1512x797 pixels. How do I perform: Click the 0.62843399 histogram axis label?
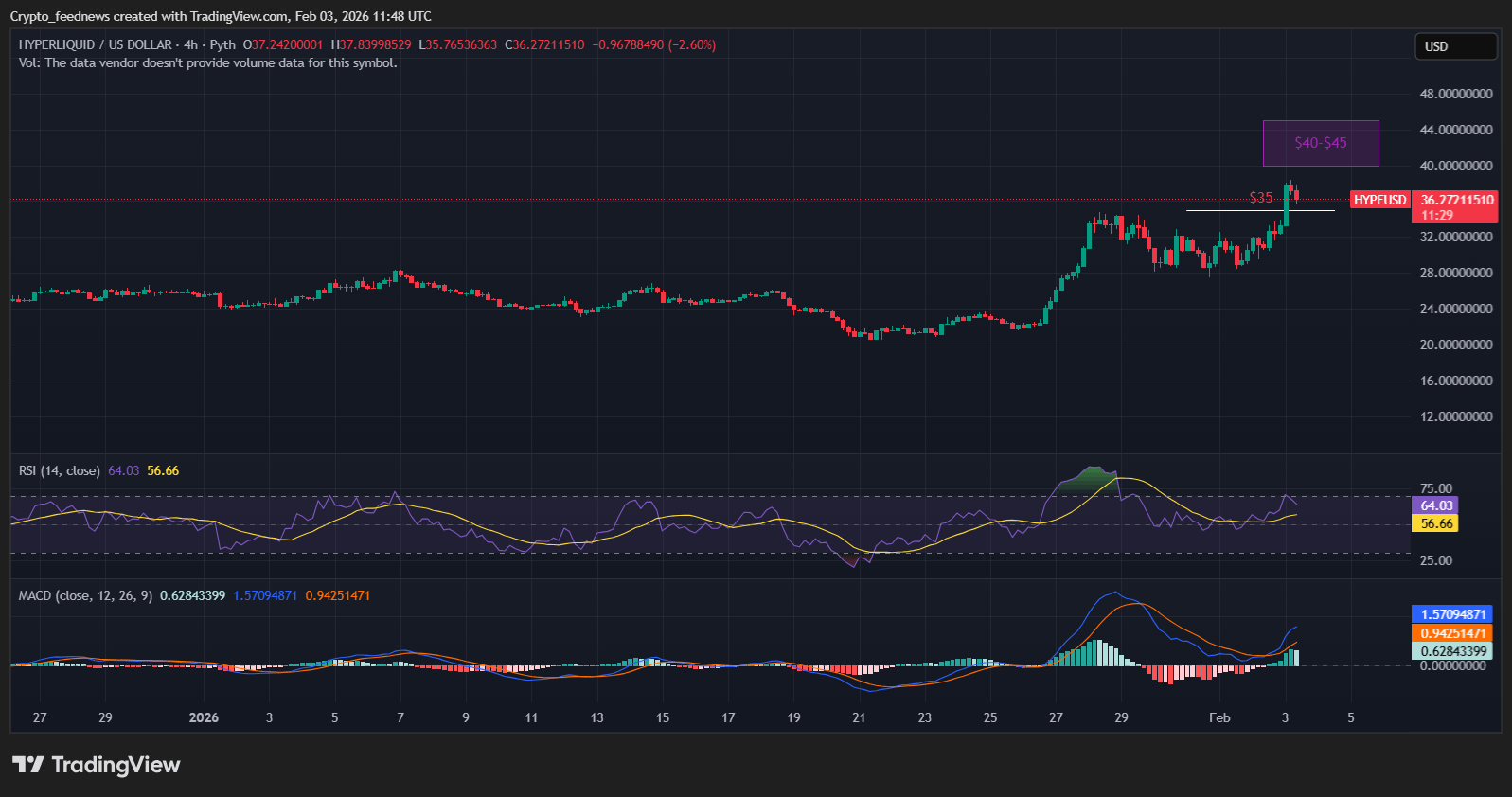1452,651
